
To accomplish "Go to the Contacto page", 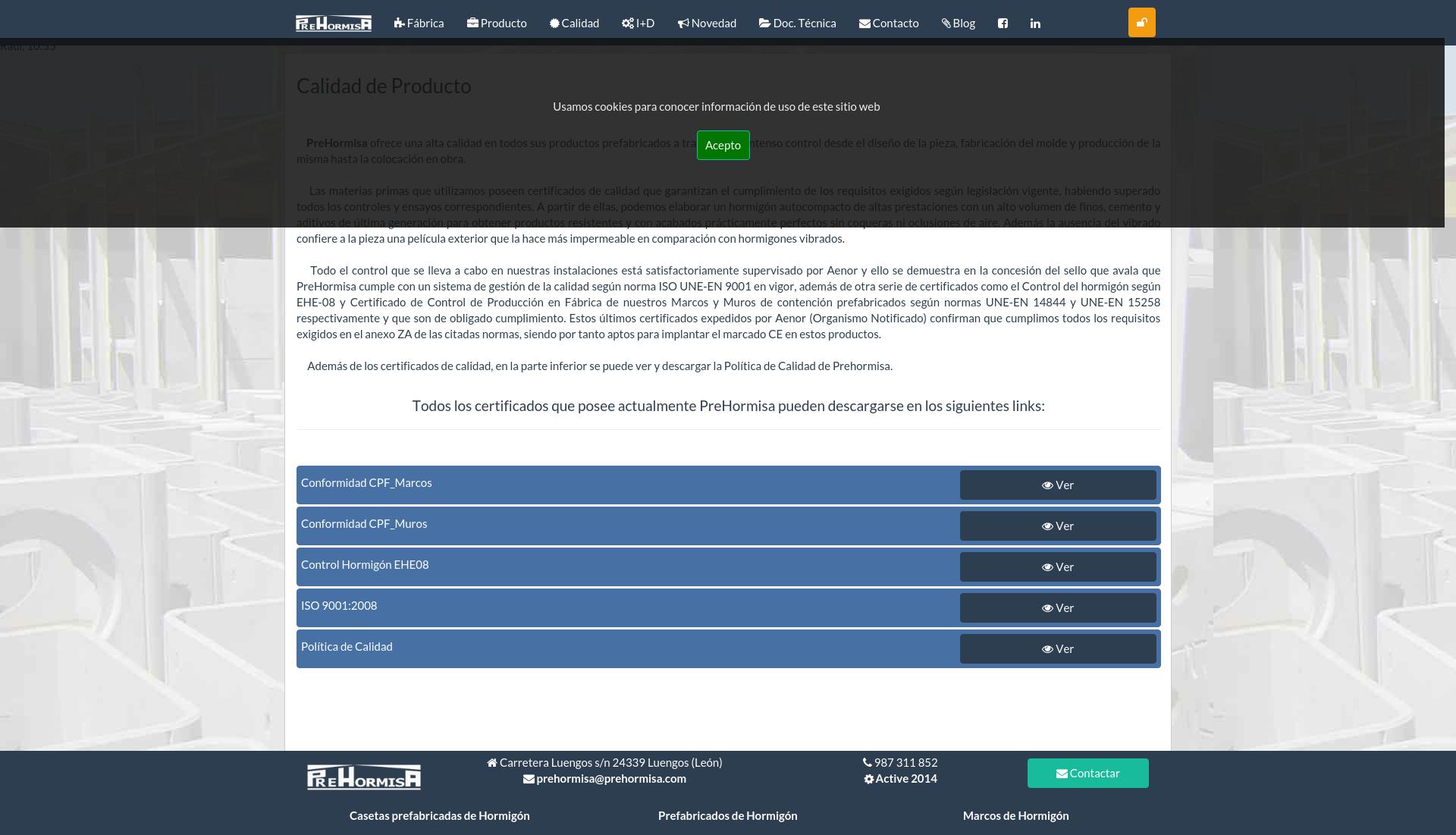I will tap(889, 24).
